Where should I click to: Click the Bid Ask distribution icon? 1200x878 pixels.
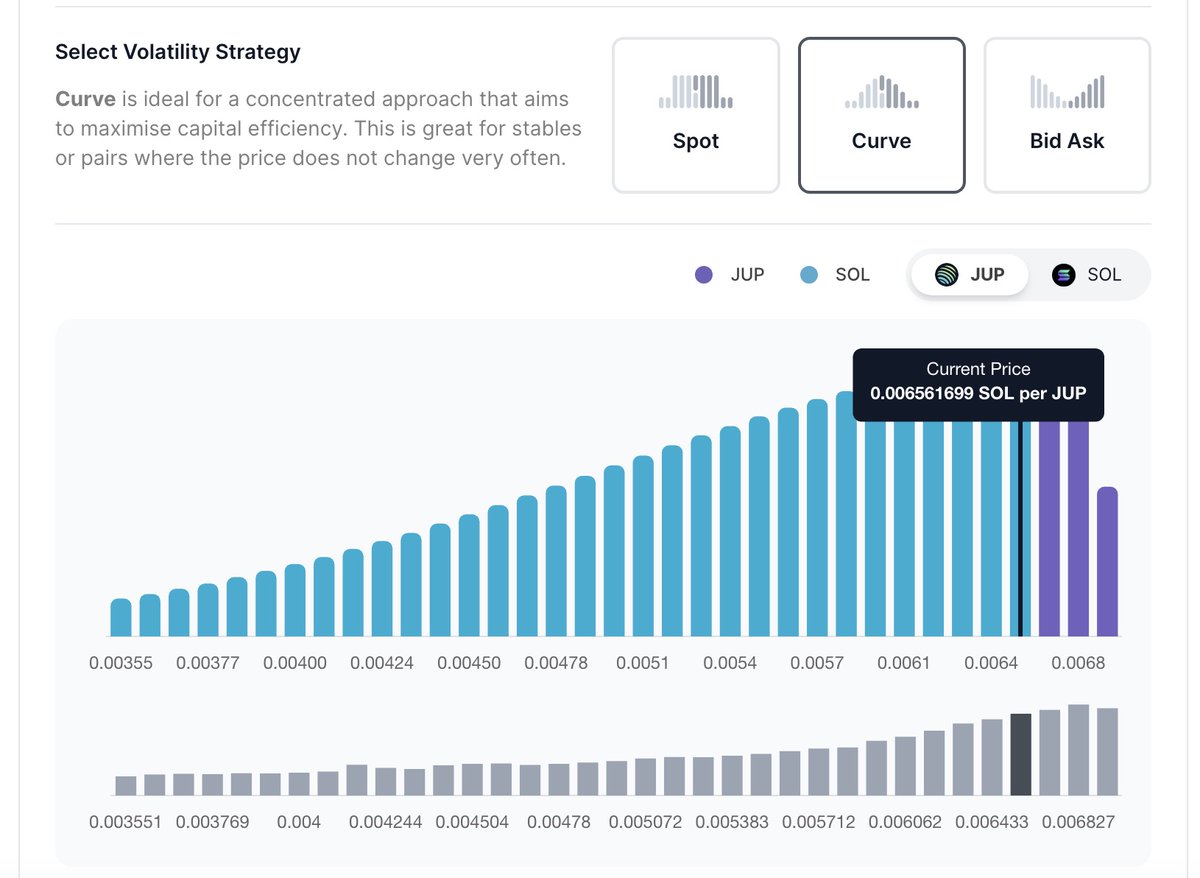point(1067,92)
